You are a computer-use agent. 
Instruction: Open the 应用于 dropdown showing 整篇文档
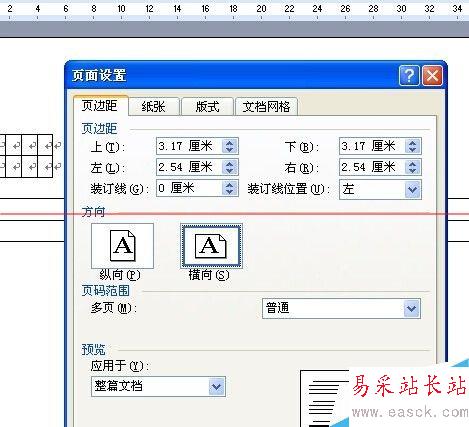pos(158,386)
